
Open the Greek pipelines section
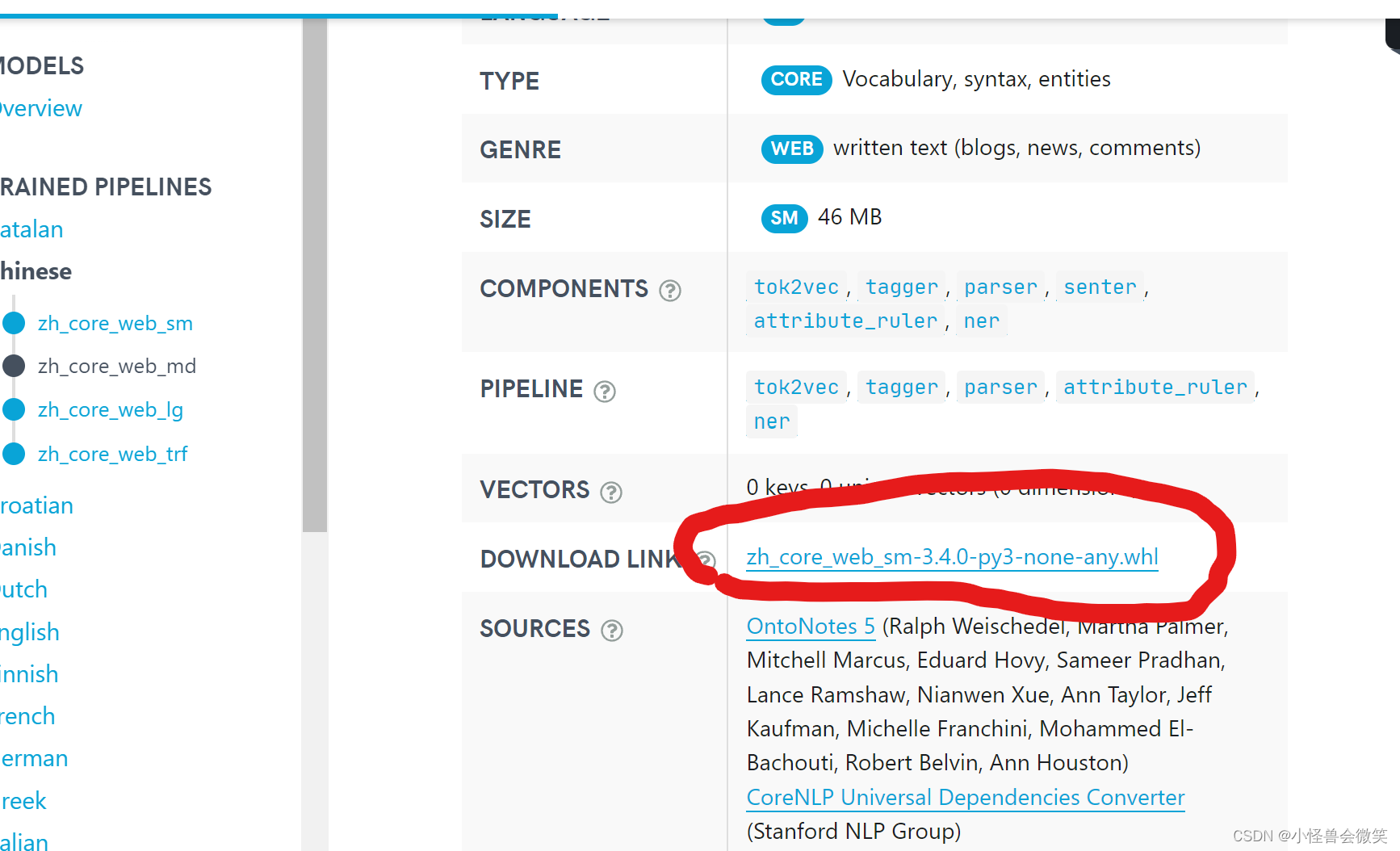pyautogui.click(x=23, y=801)
